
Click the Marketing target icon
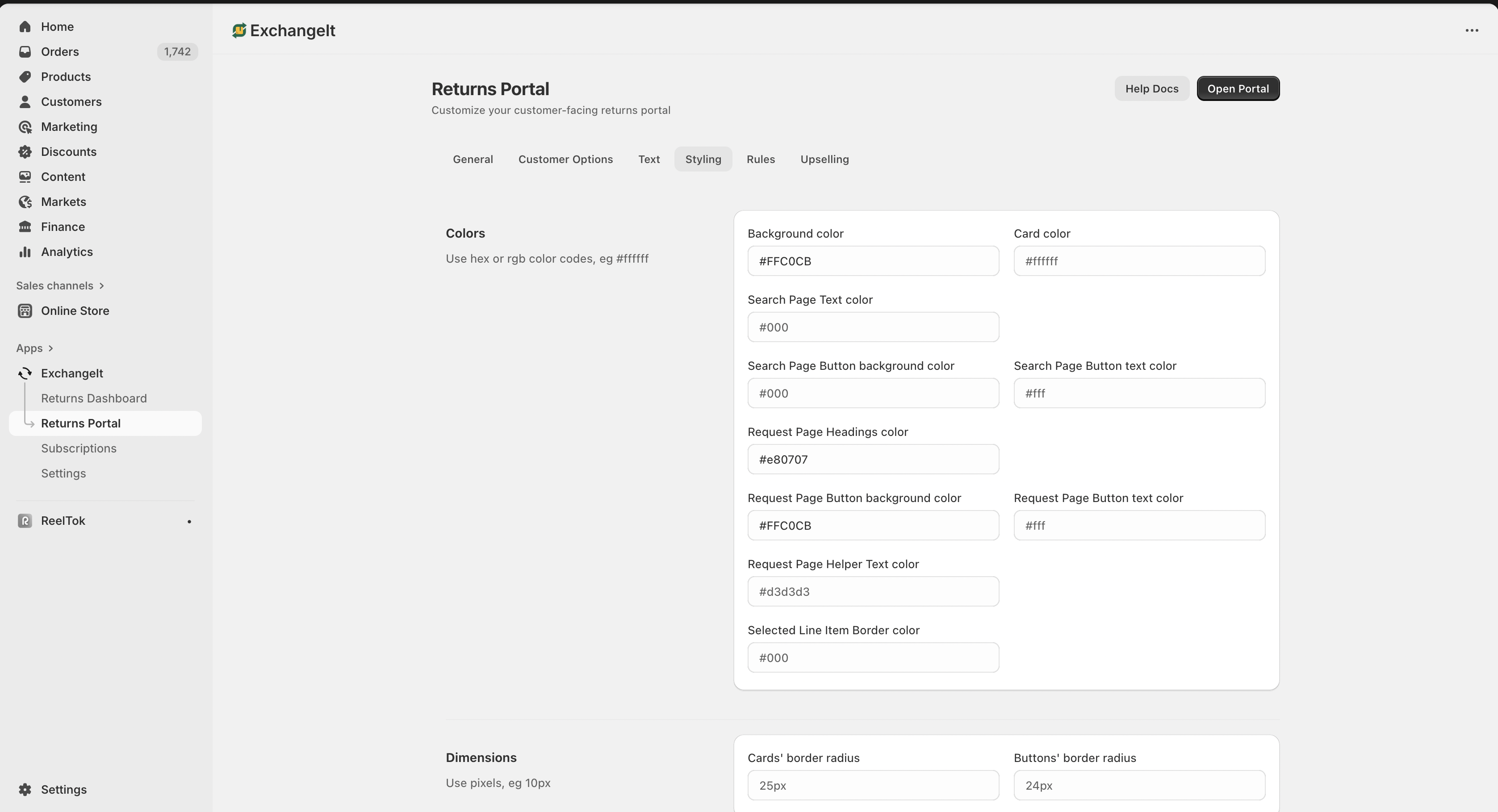(x=25, y=127)
